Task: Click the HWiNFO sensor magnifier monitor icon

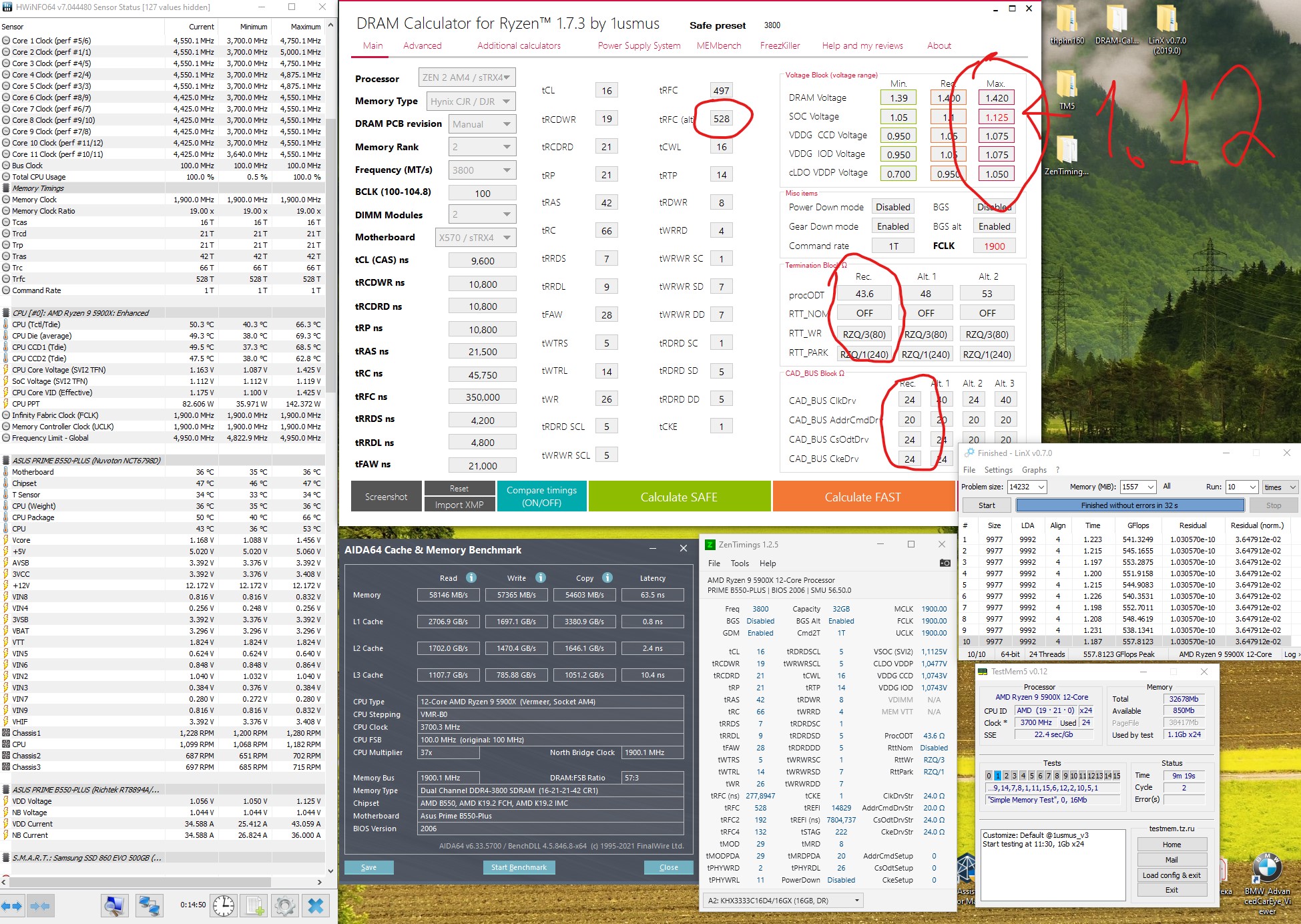Action: click(115, 906)
